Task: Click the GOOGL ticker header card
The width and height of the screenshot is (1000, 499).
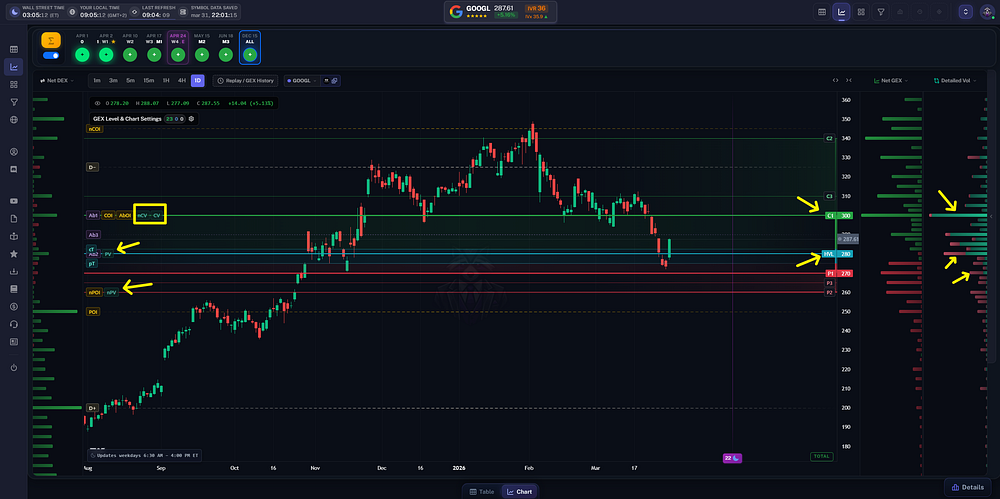Action: (501, 11)
